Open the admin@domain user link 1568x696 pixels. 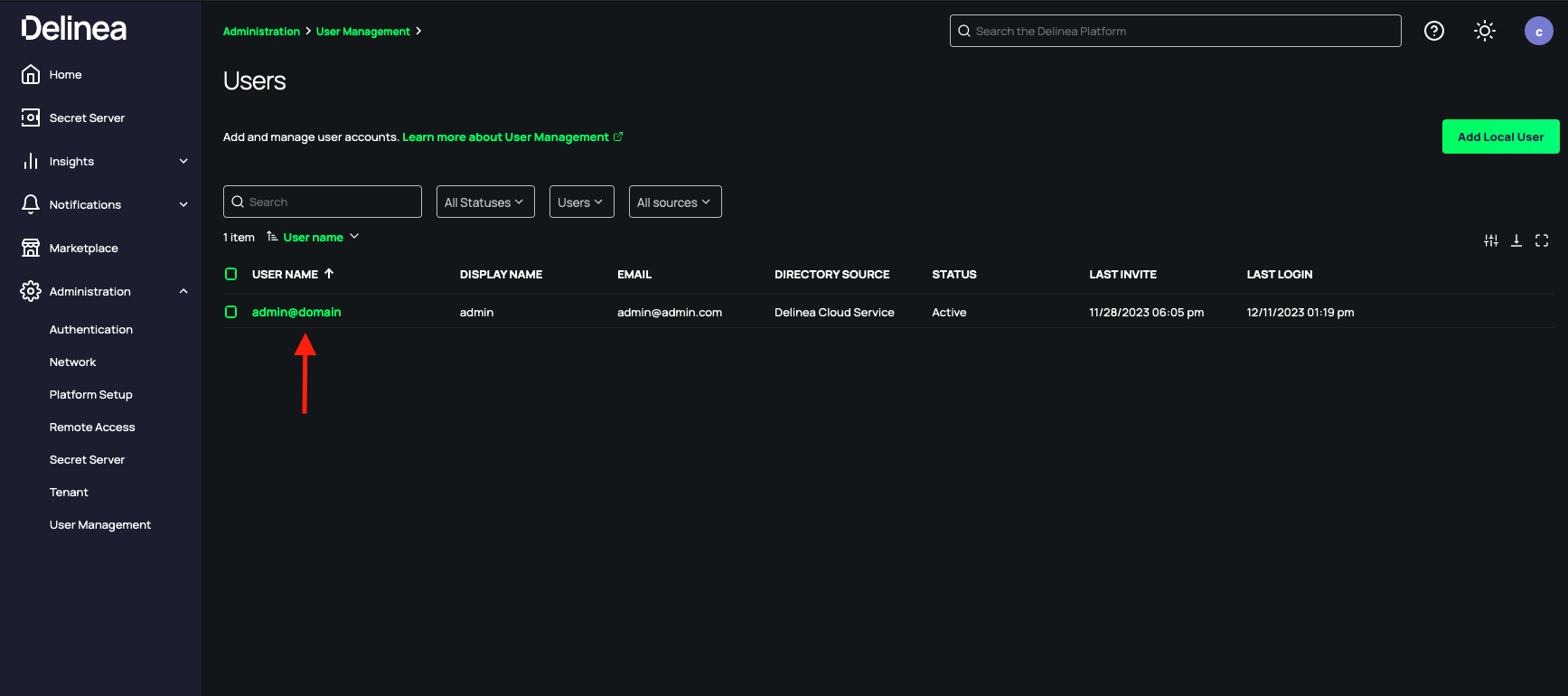[x=296, y=312]
